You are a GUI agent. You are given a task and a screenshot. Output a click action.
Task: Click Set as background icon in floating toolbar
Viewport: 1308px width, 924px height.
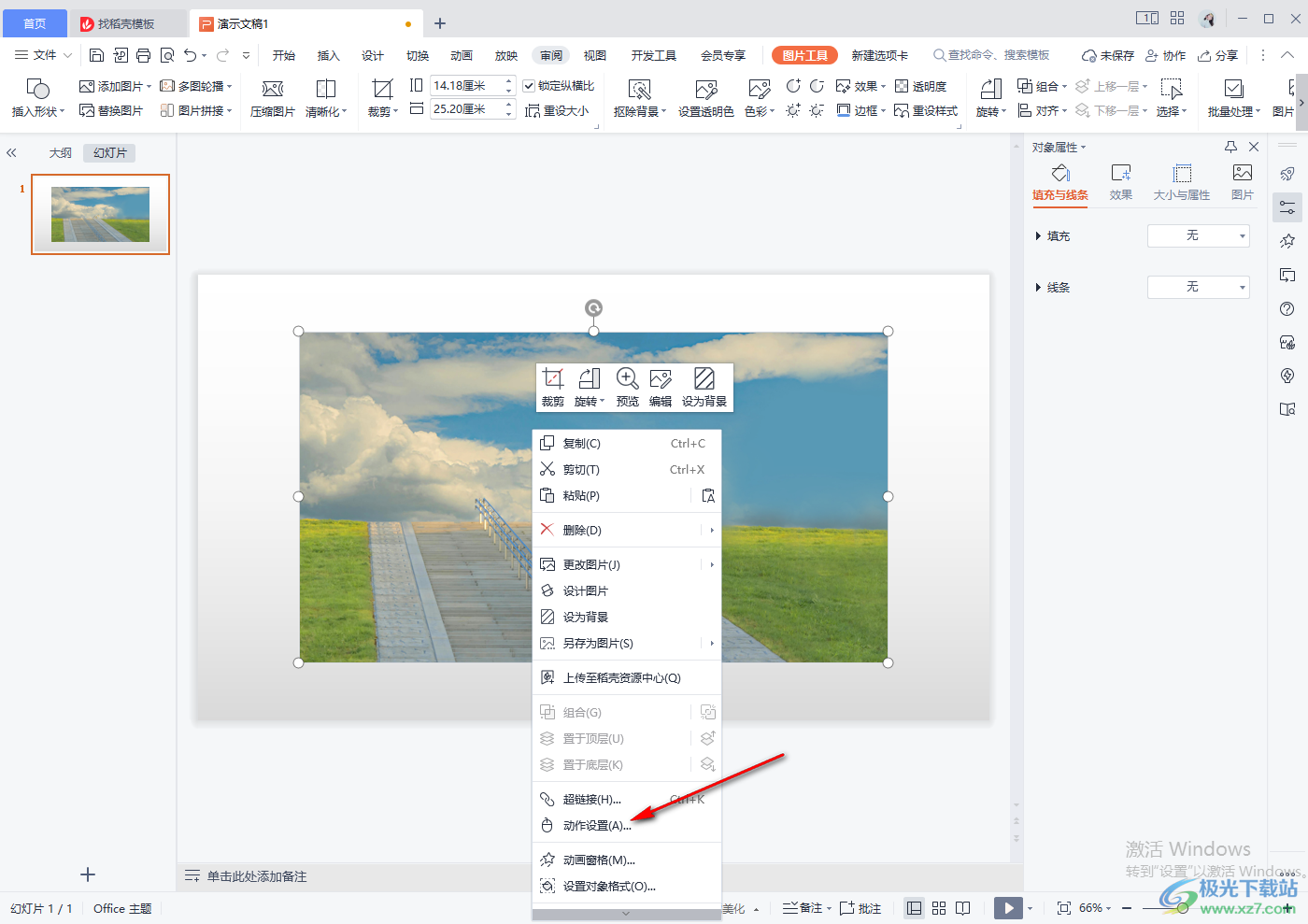coord(704,378)
